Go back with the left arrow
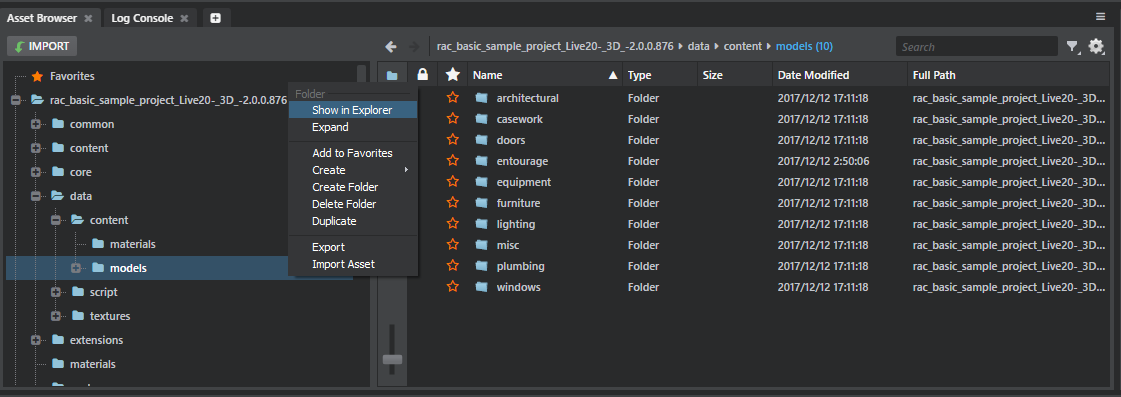This screenshot has width=1121, height=397. coord(390,46)
